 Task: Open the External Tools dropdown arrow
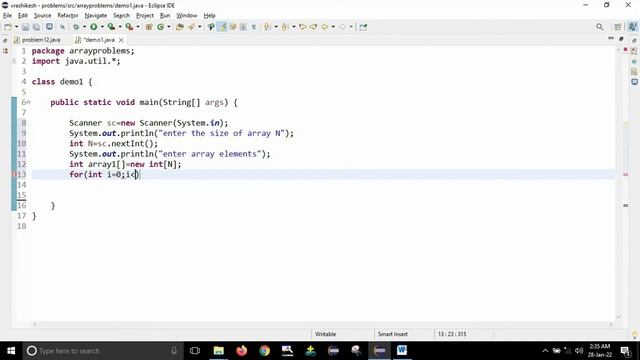[138, 27]
